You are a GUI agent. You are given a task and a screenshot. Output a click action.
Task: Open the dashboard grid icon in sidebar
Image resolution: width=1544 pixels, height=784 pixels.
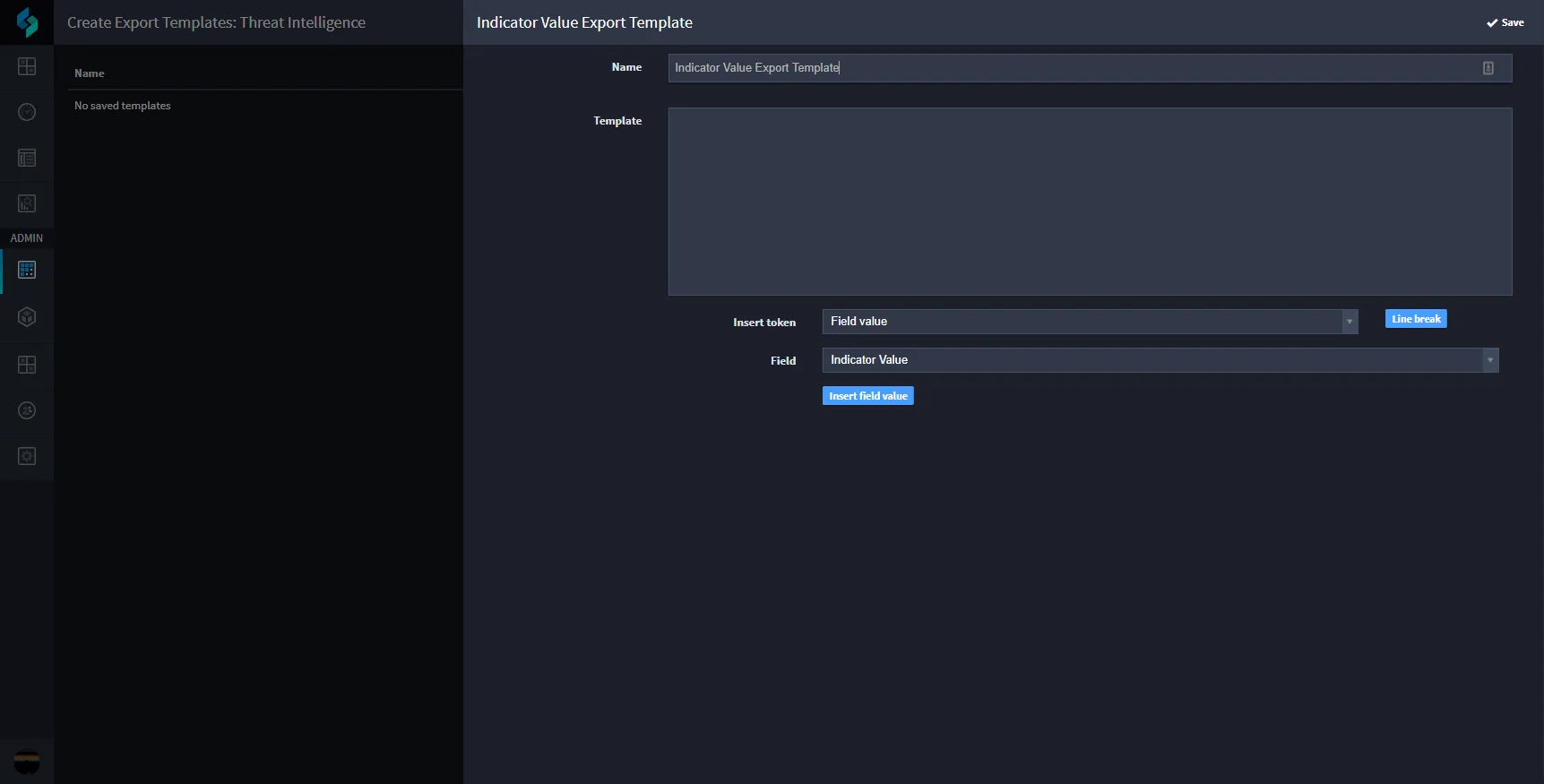[27, 66]
